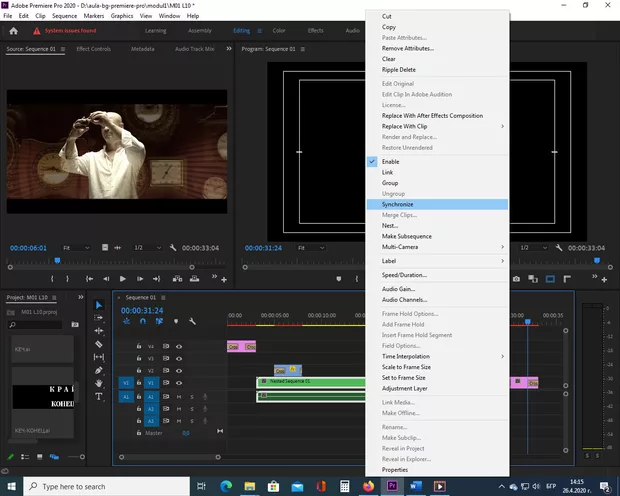Open the Sequence menu in menu bar
Image resolution: width=620 pixels, height=496 pixels.
coord(64,16)
